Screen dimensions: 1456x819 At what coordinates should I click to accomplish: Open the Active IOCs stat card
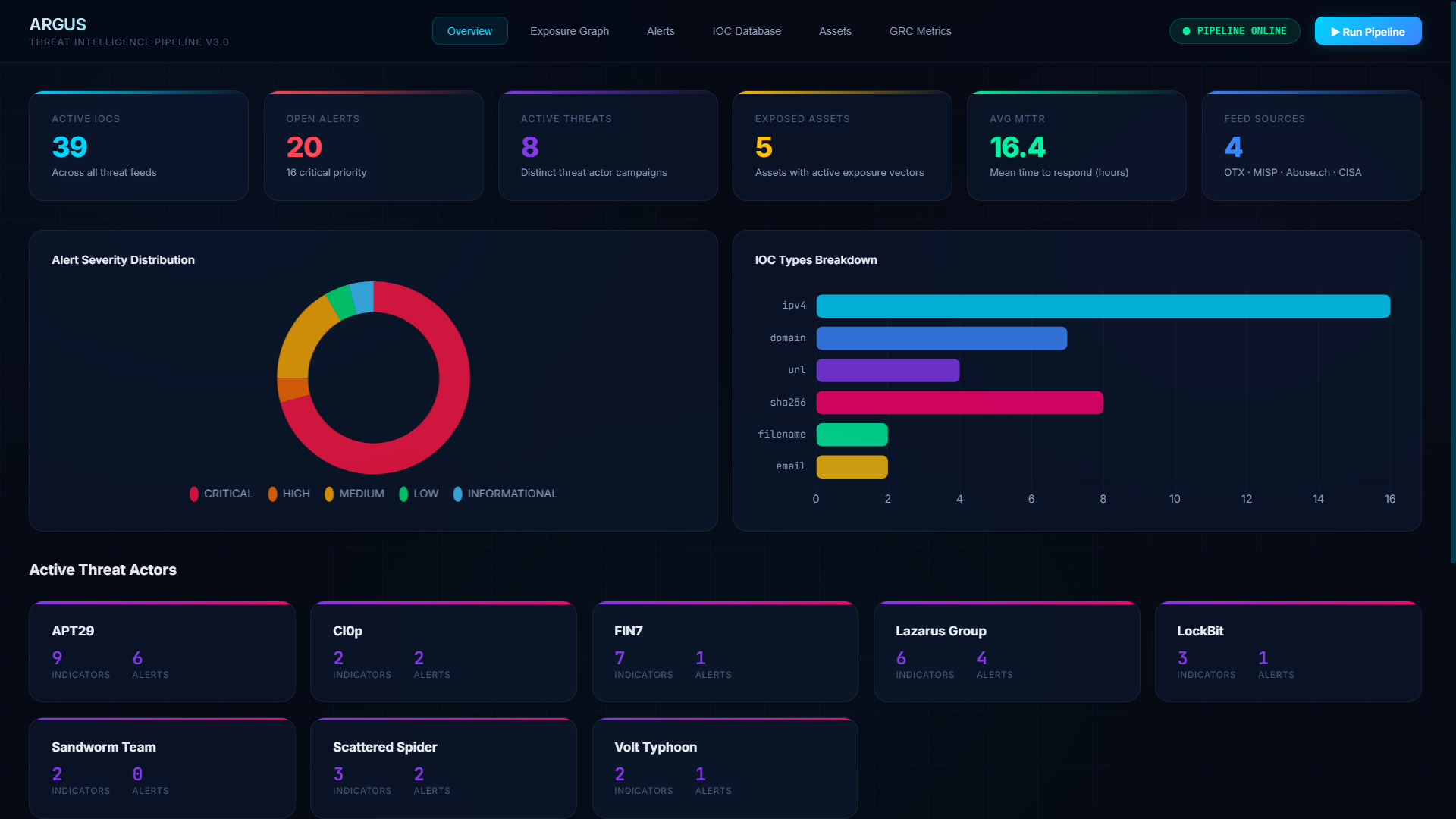point(139,146)
